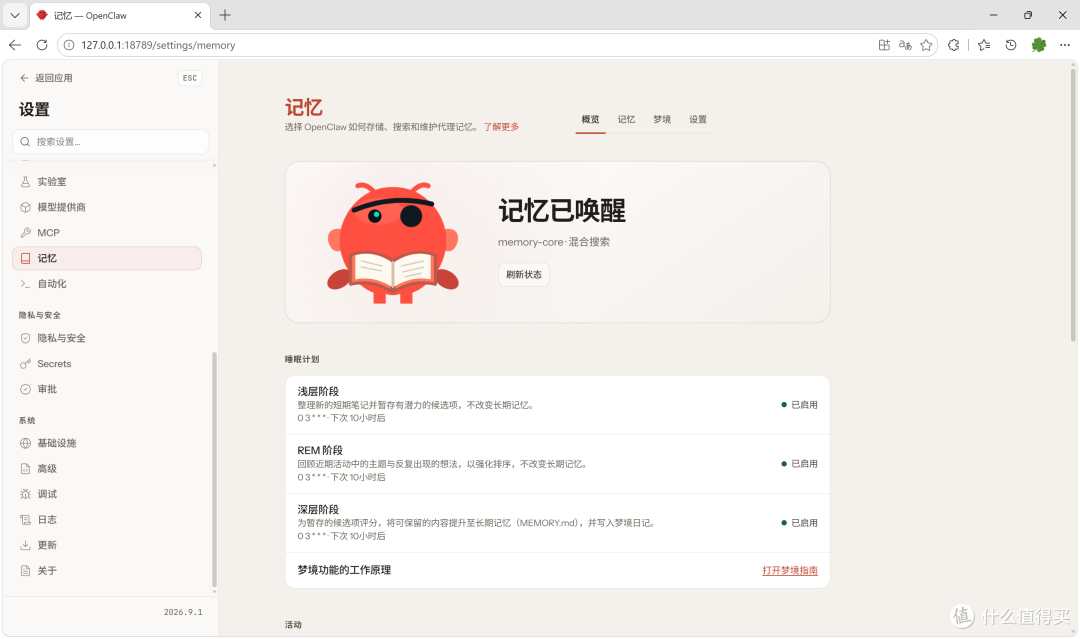Open 高级 settings
The width and height of the screenshot is (1080, 639).
pos(107,468)
